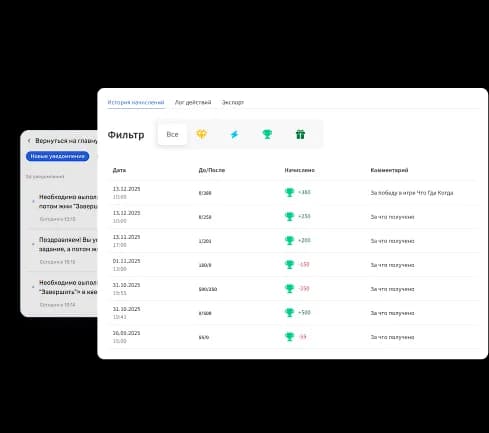489x433 pixels.
Task: Click the back arrow beside Вернуться на главную
Action: click(x=29, y=141)
